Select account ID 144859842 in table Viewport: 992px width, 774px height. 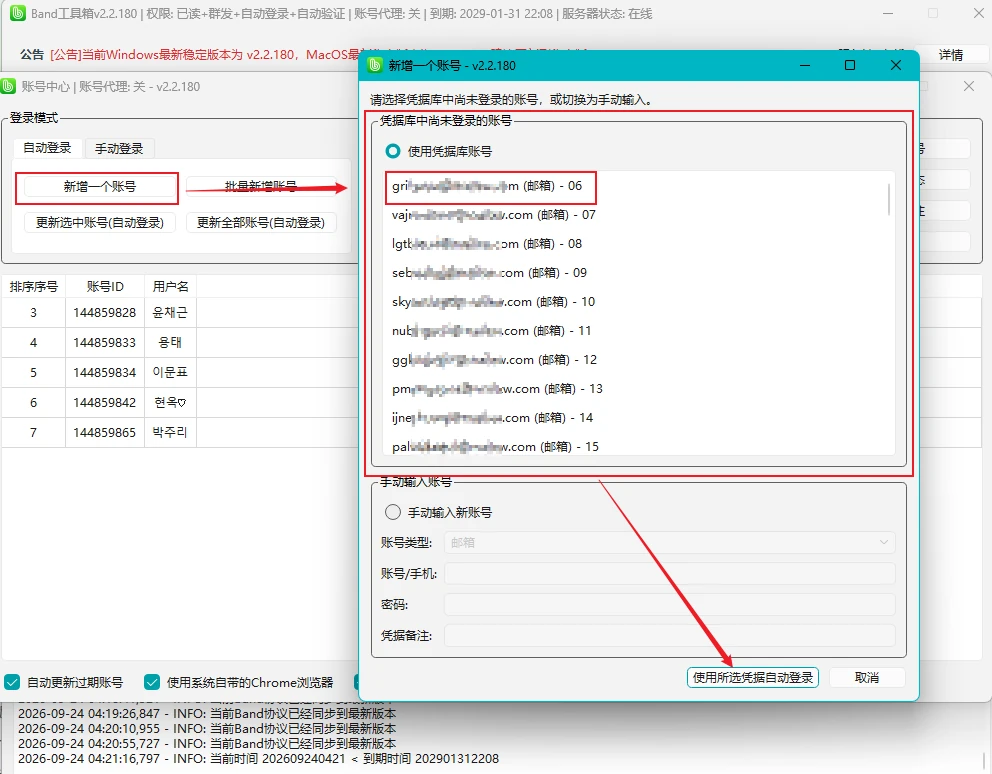[x=104, y=403]
